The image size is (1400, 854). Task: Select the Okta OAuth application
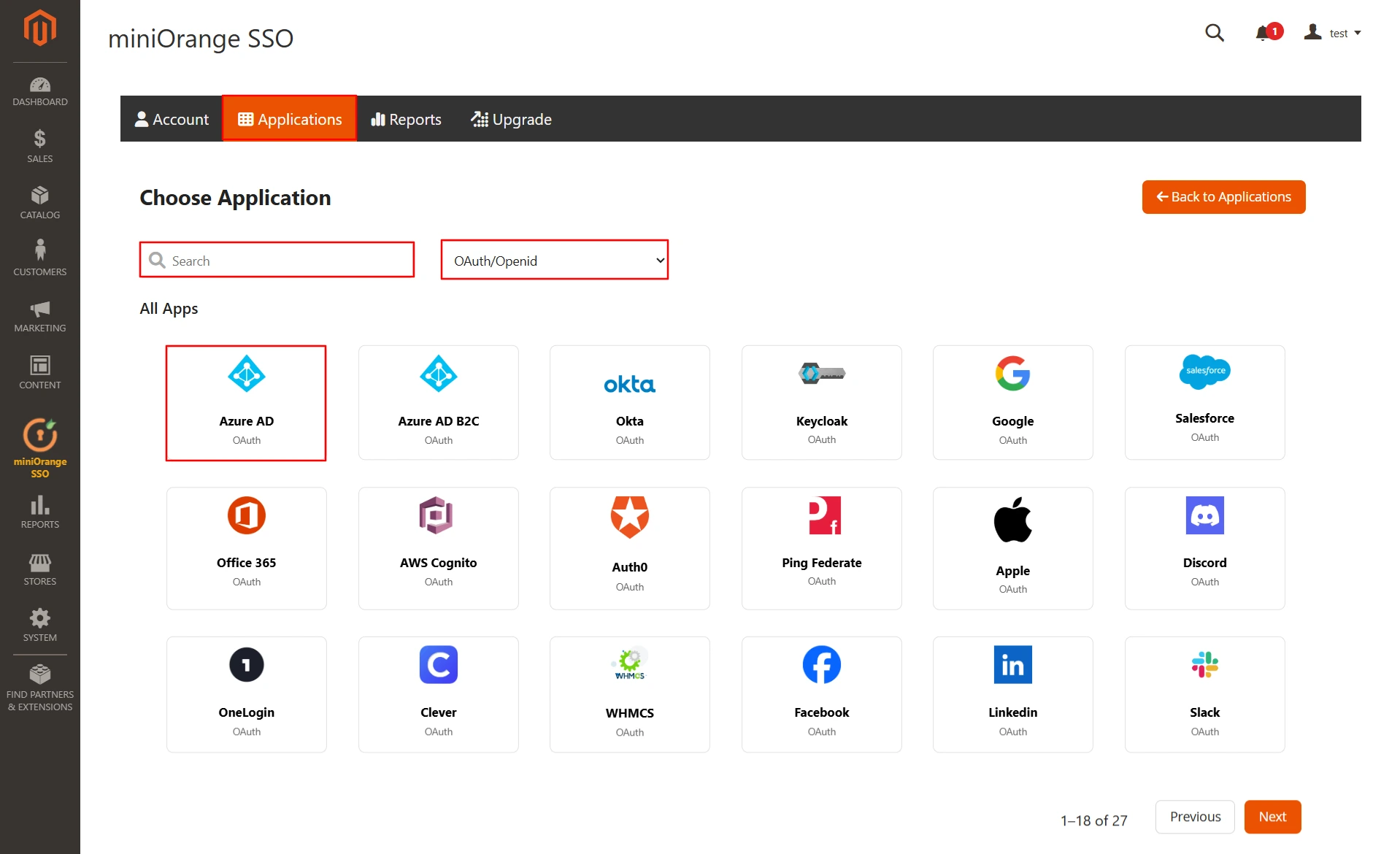tap(629, 402)
